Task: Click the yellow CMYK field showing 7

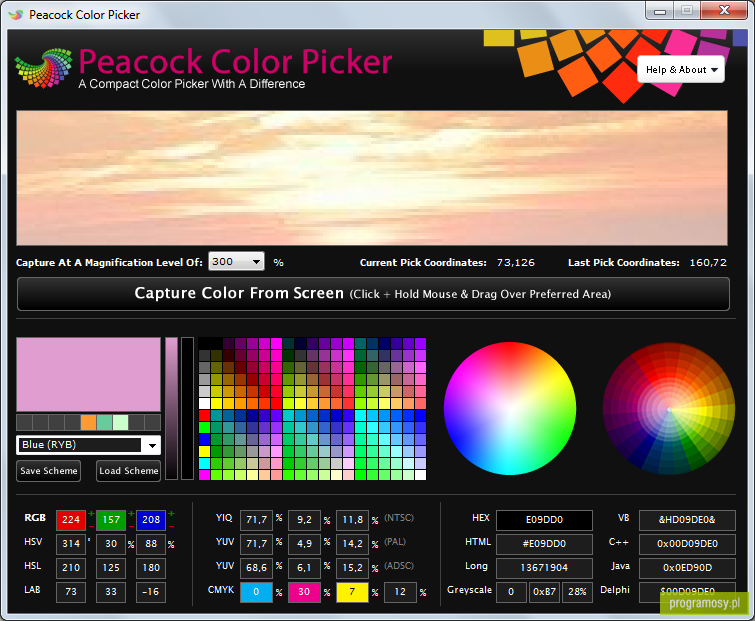Action: [x=352, y=592]
